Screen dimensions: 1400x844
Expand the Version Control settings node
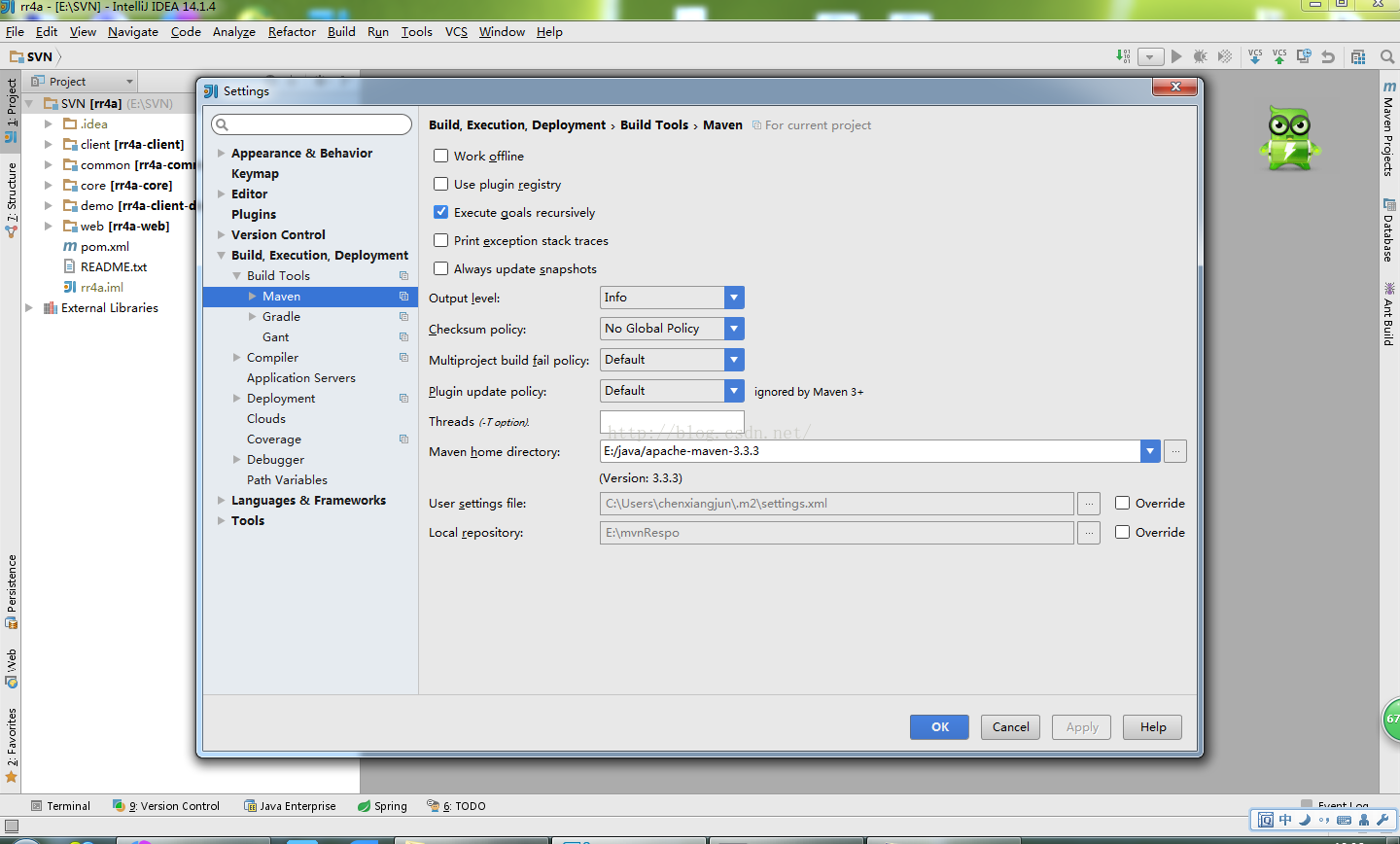222,235
